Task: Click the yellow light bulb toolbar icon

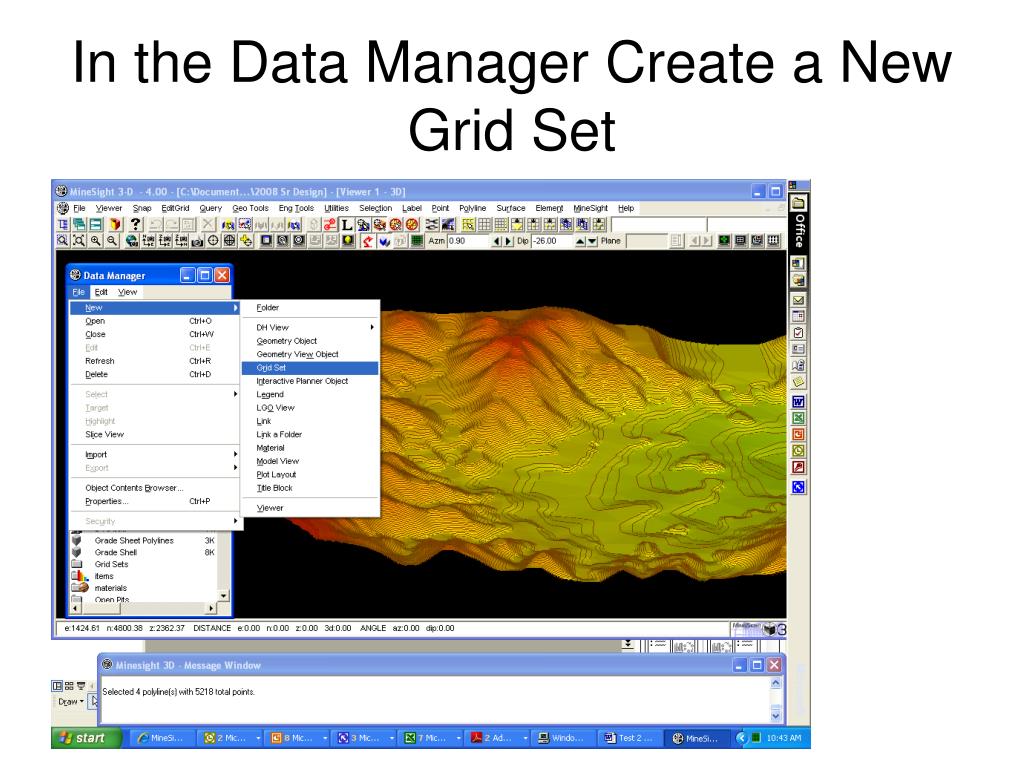Action: click(346, 241)
